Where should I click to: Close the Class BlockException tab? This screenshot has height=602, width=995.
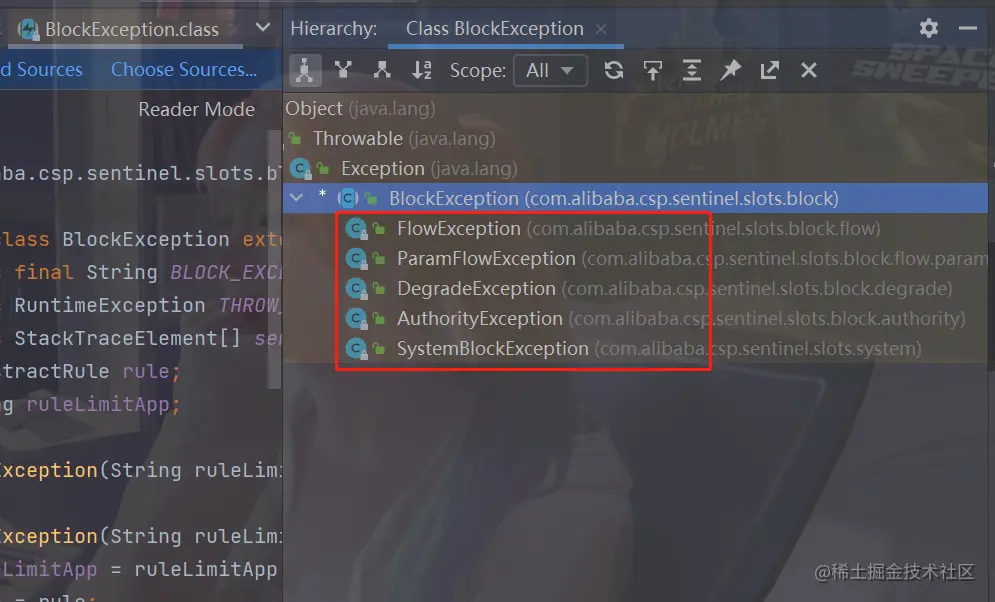601,29
